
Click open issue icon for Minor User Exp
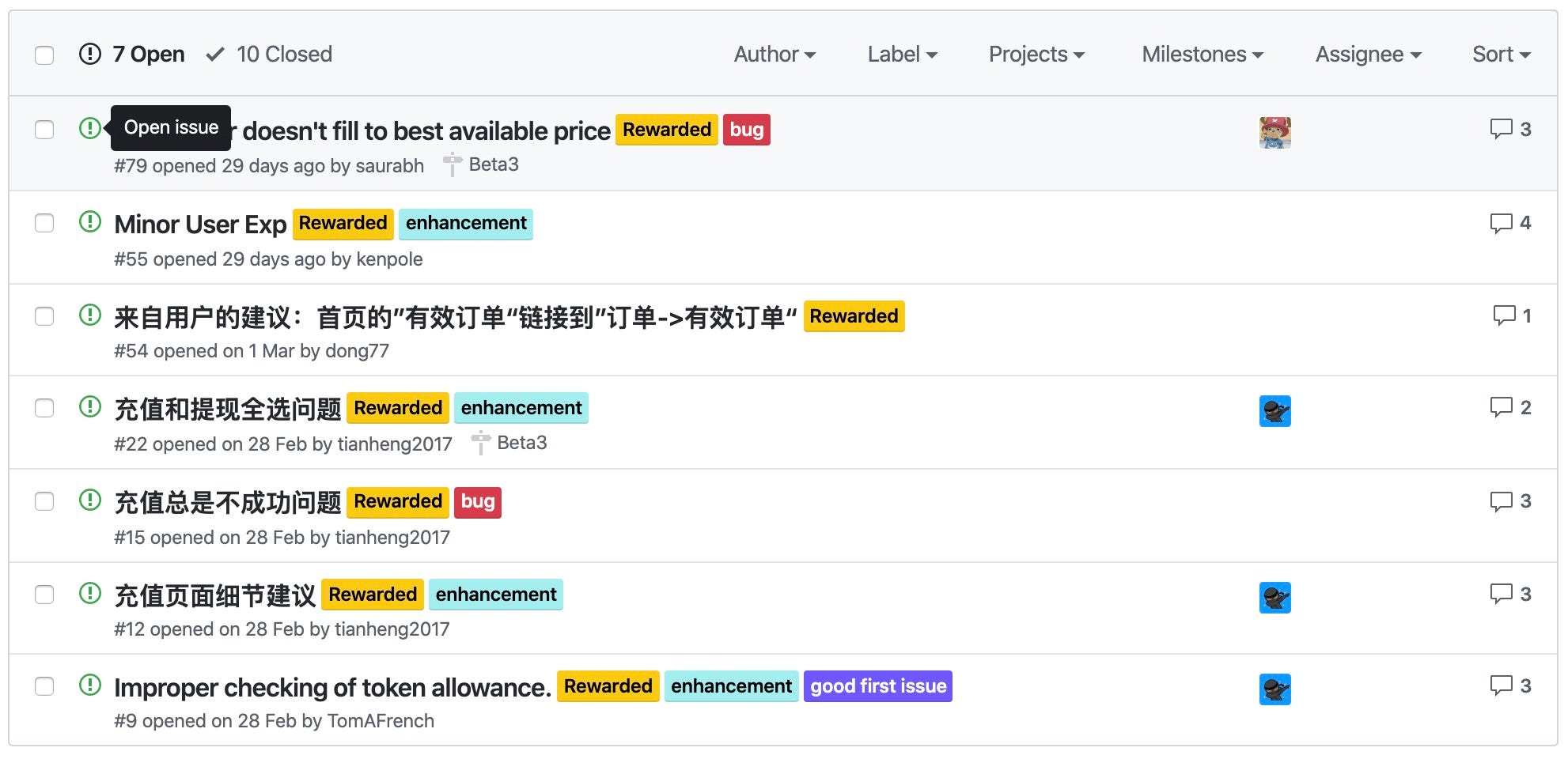click(90, 221)
